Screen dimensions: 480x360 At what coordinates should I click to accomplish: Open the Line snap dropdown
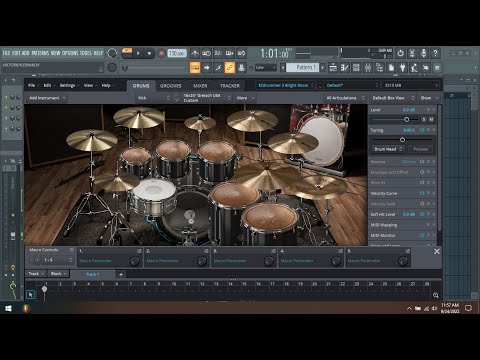[266, 68]
